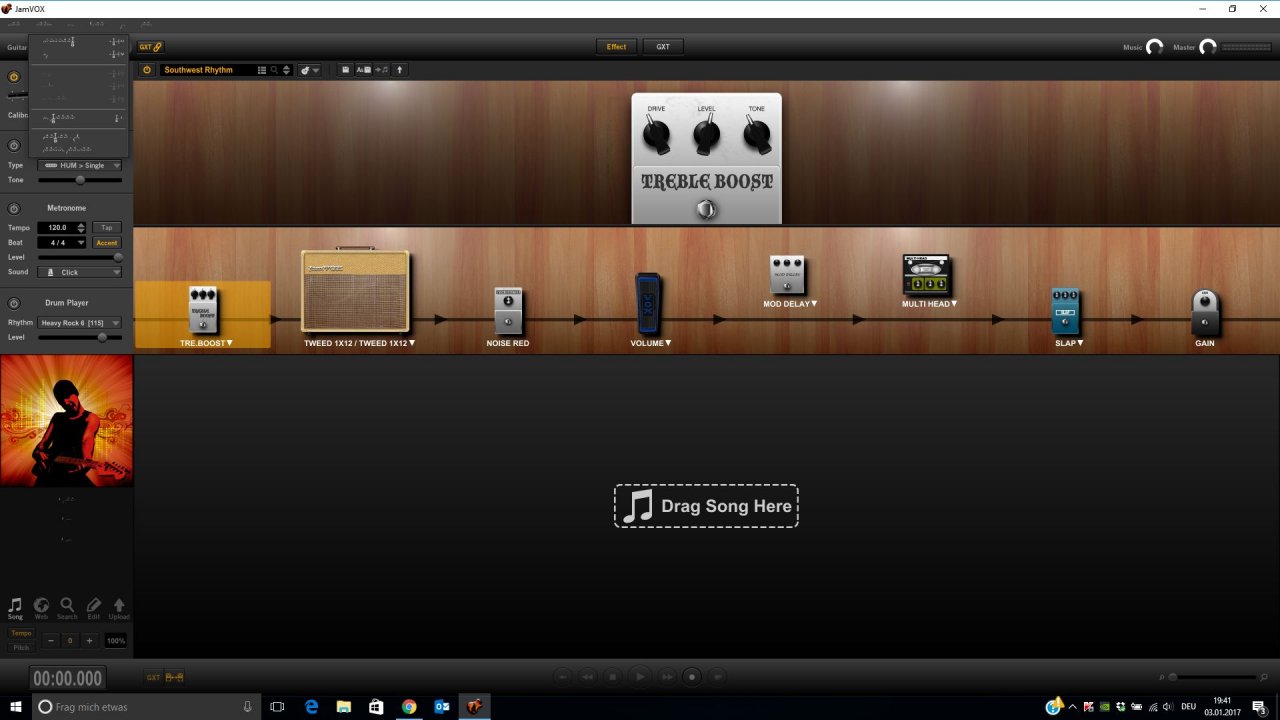Toggle the pickup section power button
This screenshot has width=1280, height=720.
[x=14, y=145]
